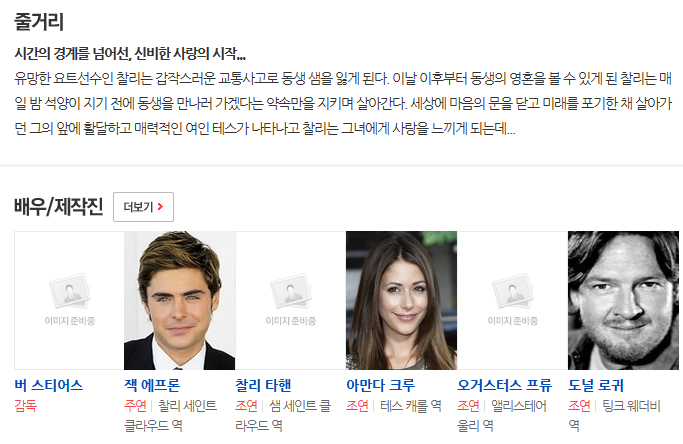The height and width of the screenshot is (444, 683).
Task: Open 도널 로귀's black and white photo
Action: point(623,300)
